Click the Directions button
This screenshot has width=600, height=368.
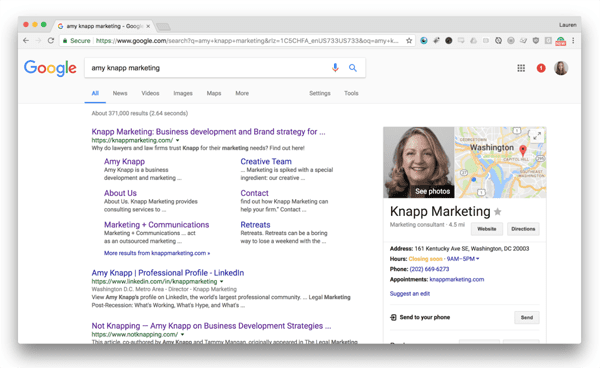(523, 229)
